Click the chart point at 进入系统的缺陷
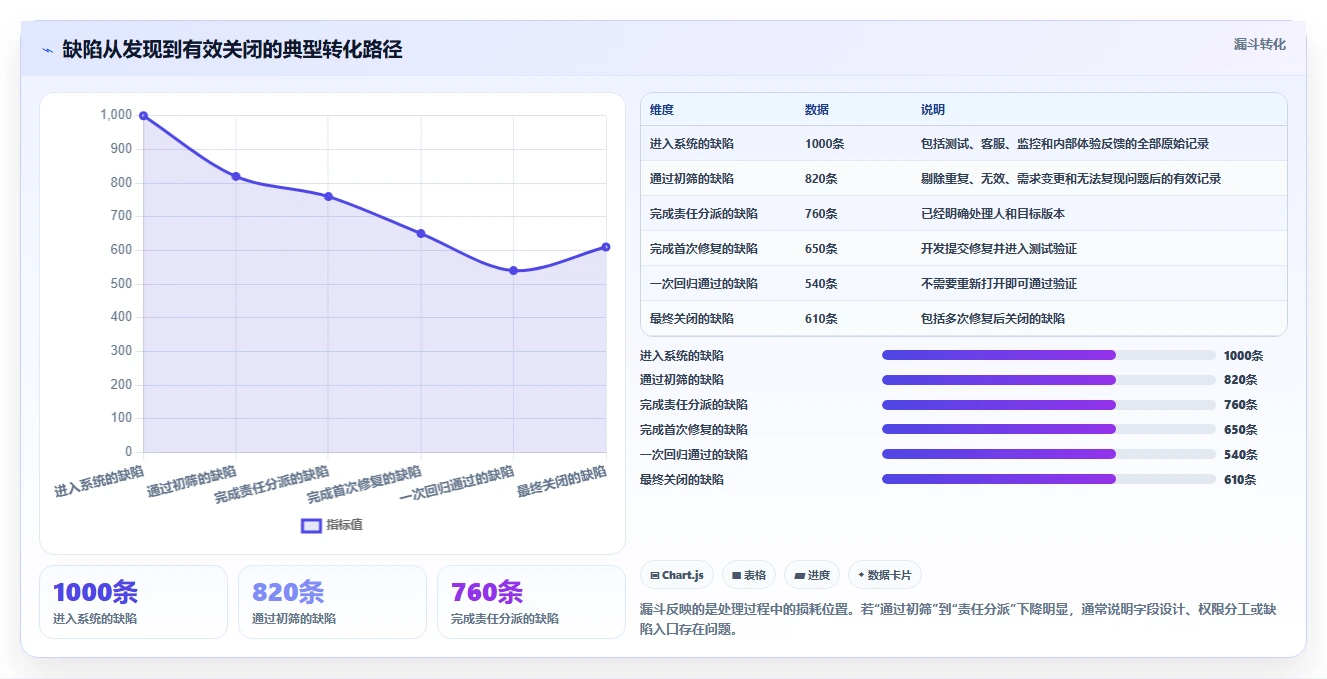 click(x=143, y=116)
